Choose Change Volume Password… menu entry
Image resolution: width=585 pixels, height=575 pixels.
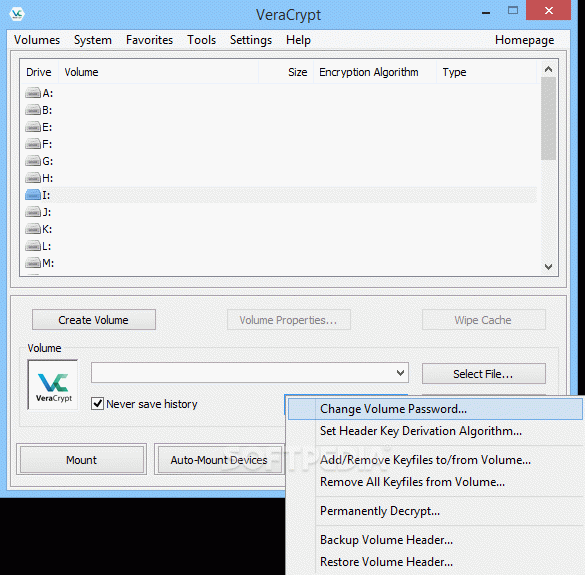point(435,409)
